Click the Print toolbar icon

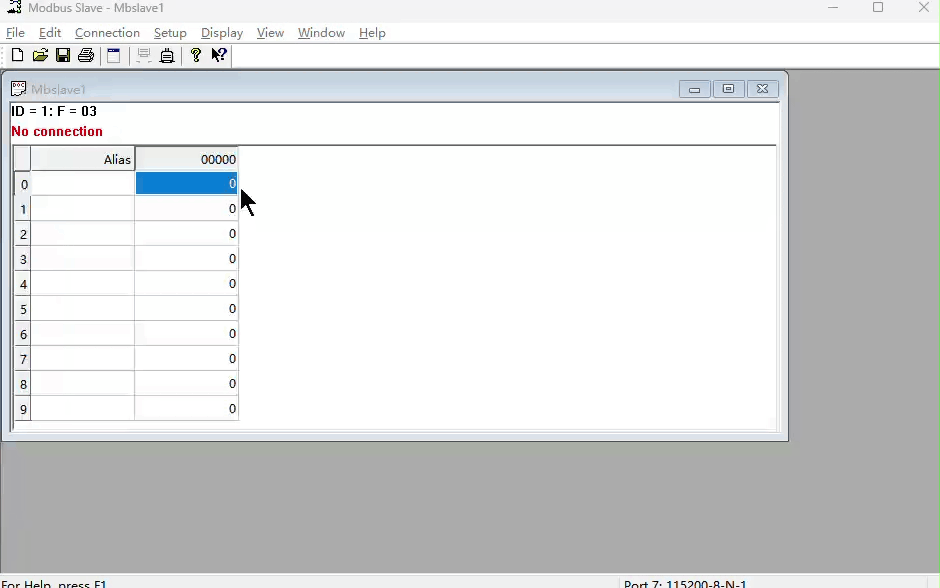point(86,55)
